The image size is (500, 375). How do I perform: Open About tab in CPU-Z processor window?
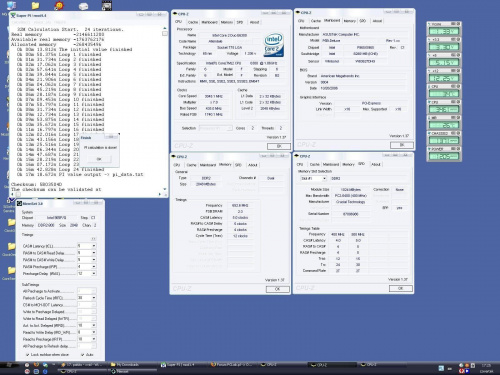pos(254,22)
